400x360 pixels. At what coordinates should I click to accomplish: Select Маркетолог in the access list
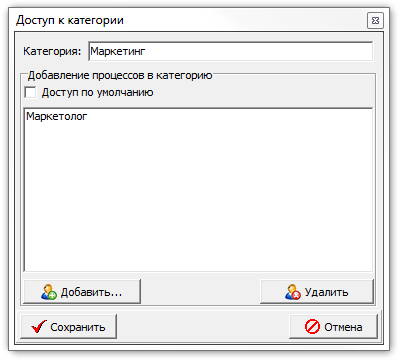point(57,116)
